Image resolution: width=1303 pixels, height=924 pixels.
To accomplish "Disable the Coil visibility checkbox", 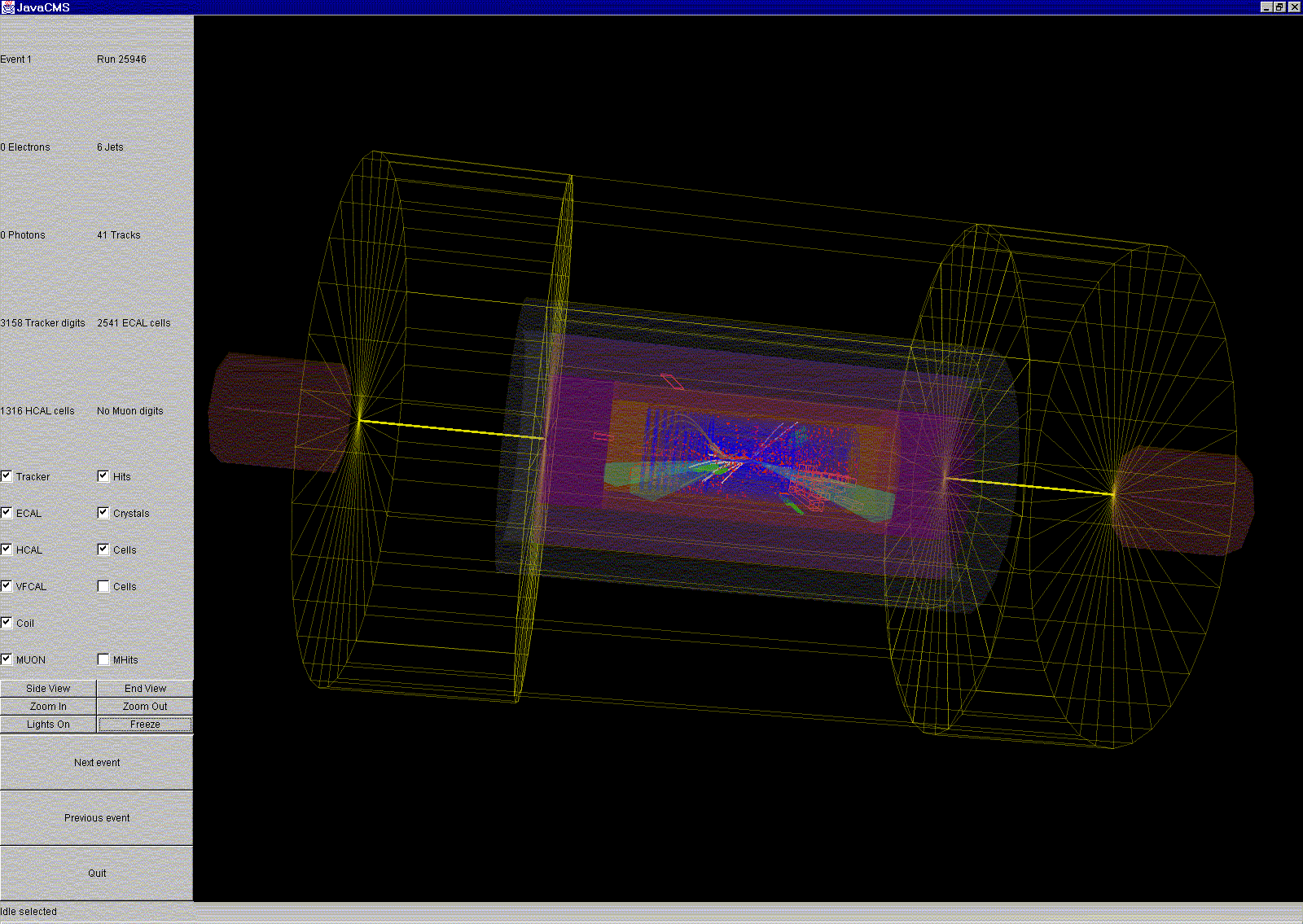I will coord(7,622).
